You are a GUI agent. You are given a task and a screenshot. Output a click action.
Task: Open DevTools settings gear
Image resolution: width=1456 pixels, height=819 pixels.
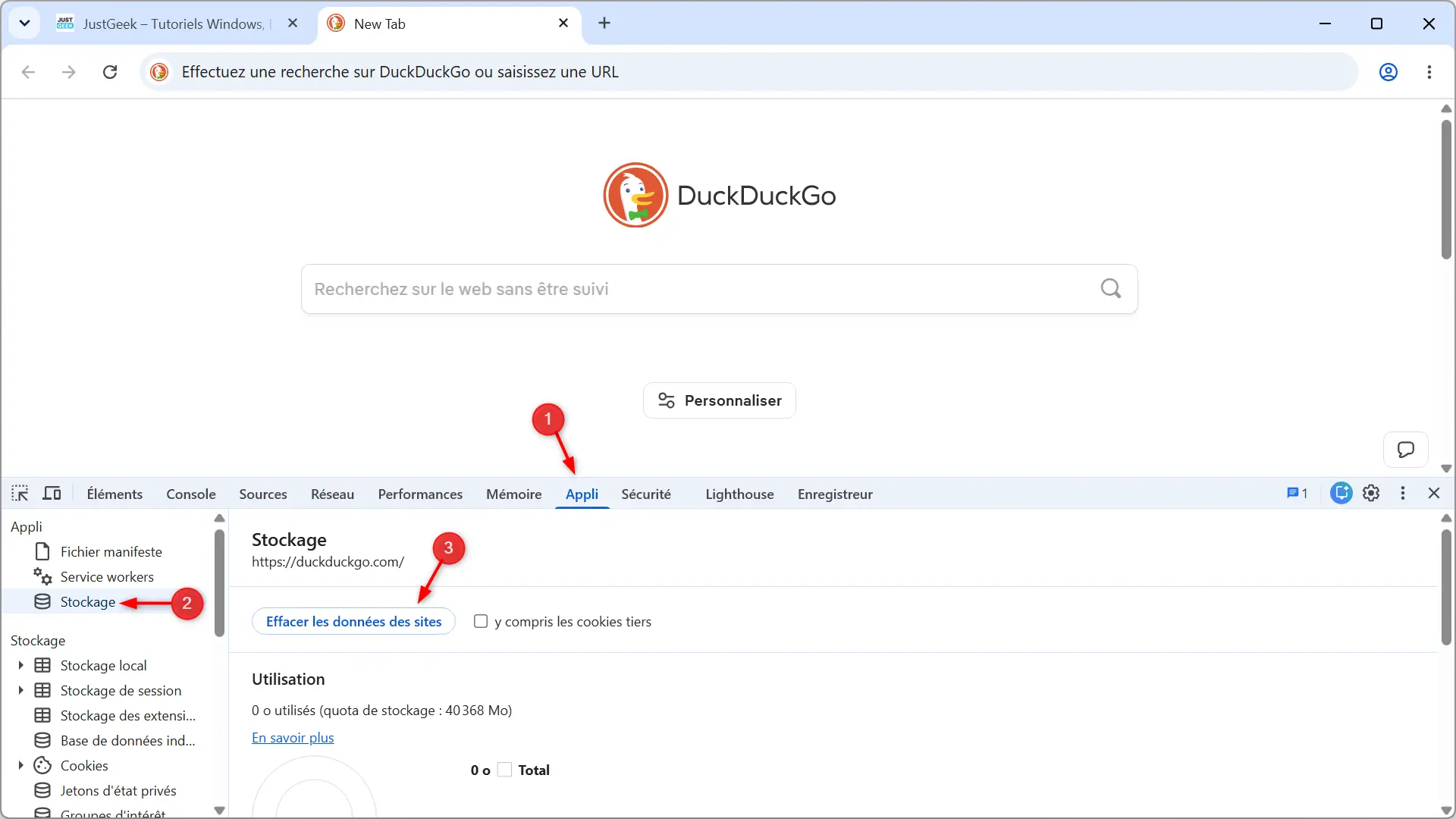pos(1371,493)
